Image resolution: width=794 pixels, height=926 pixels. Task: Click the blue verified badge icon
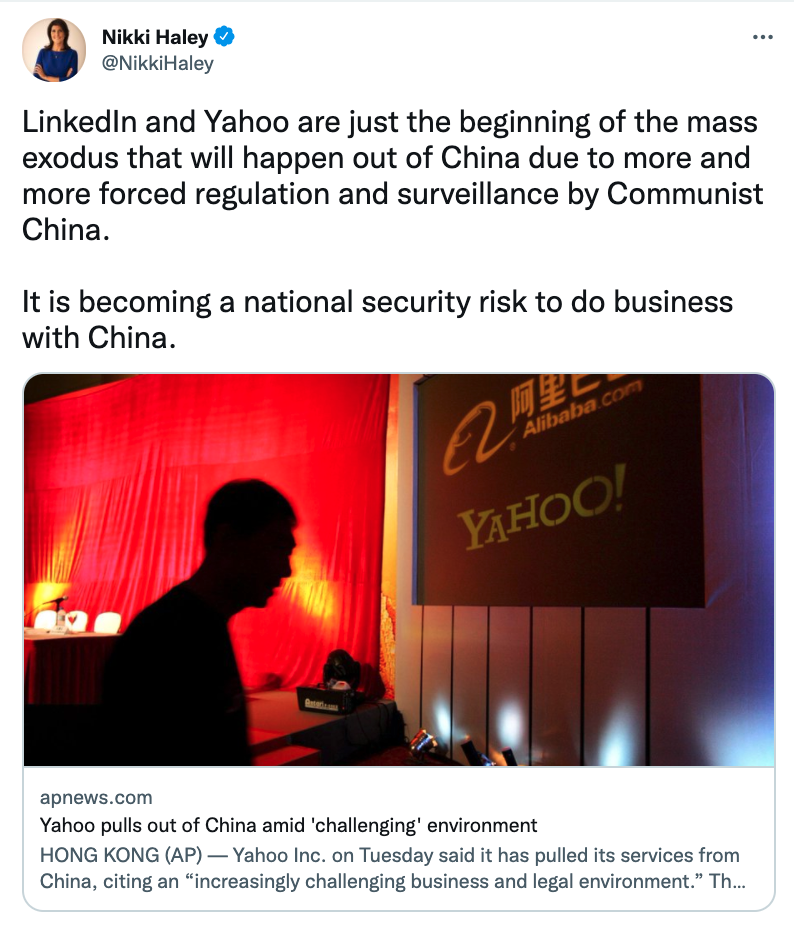[224, 37]
